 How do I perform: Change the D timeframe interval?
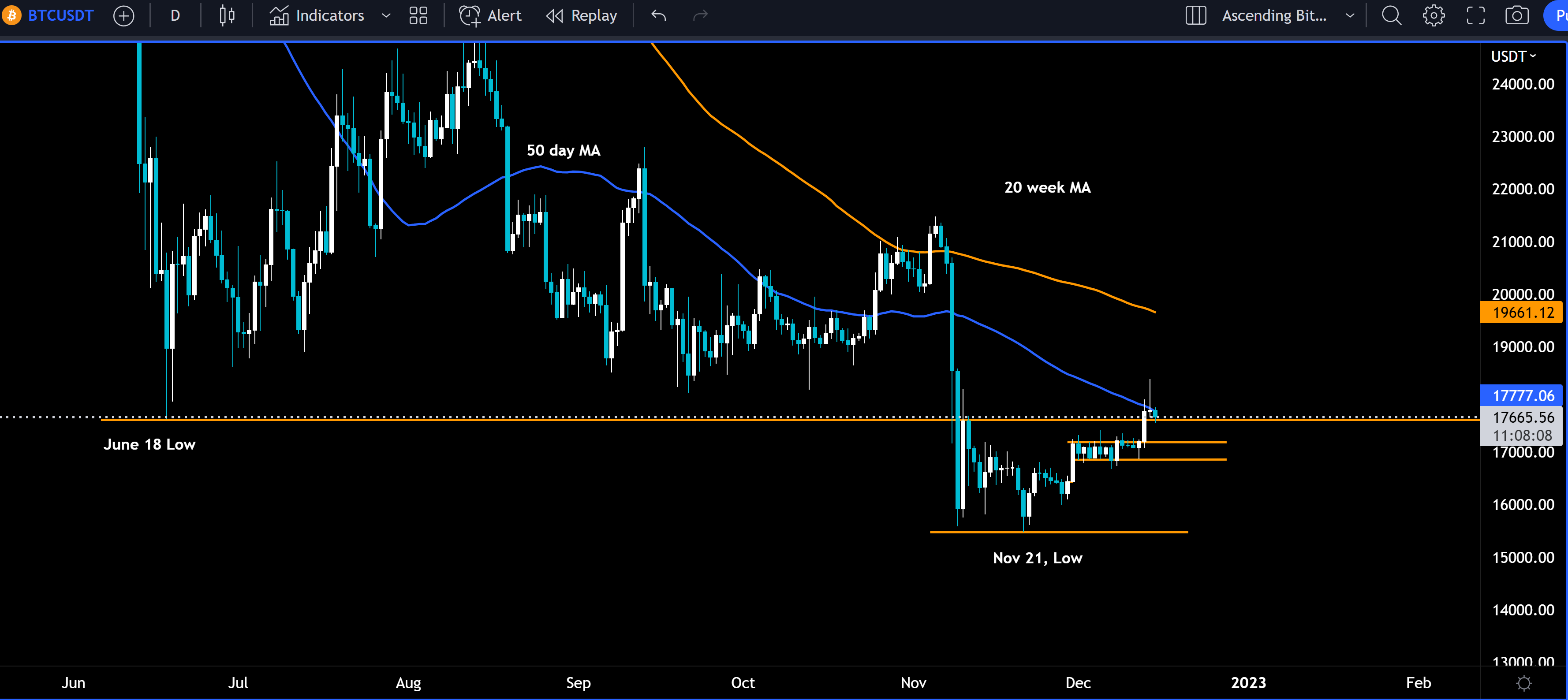pos(175,16)
